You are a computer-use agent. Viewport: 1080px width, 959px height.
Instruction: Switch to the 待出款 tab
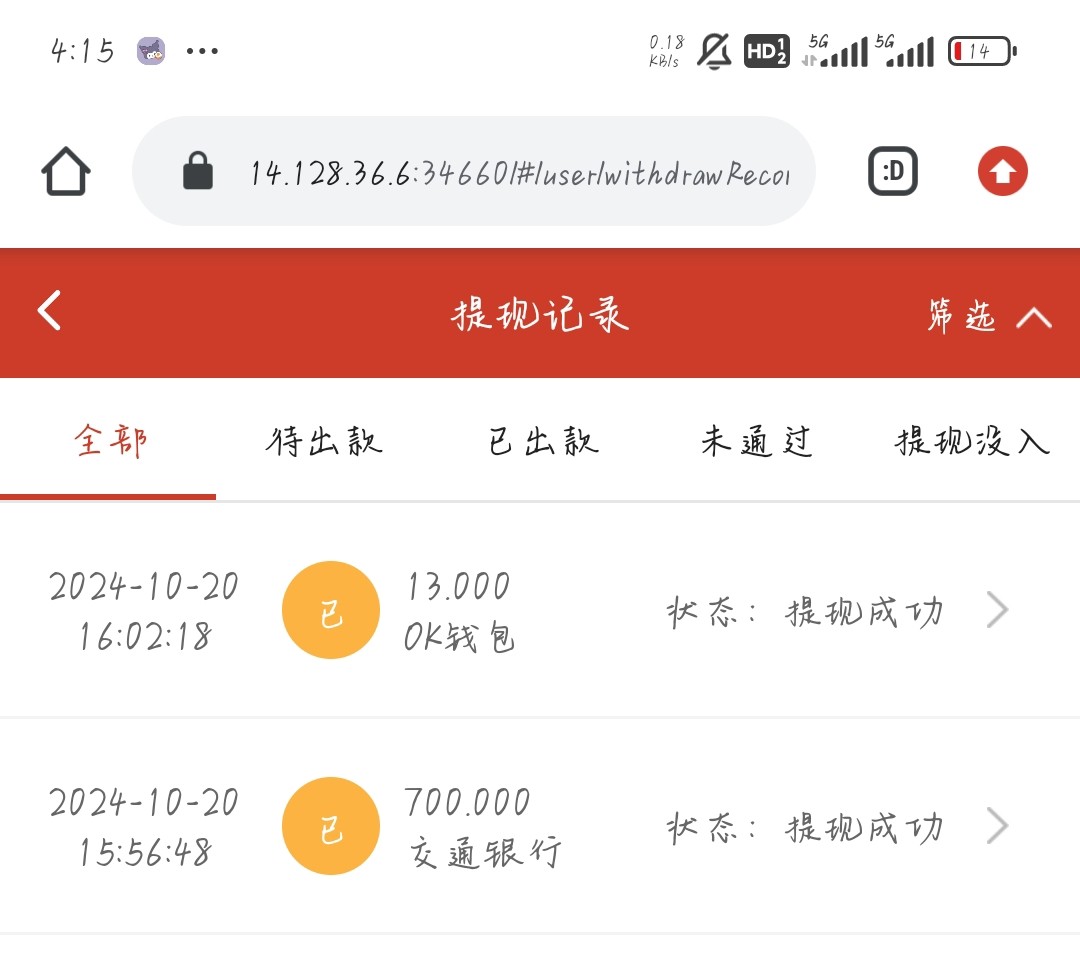pyautogui.click(x=324, y=441)
